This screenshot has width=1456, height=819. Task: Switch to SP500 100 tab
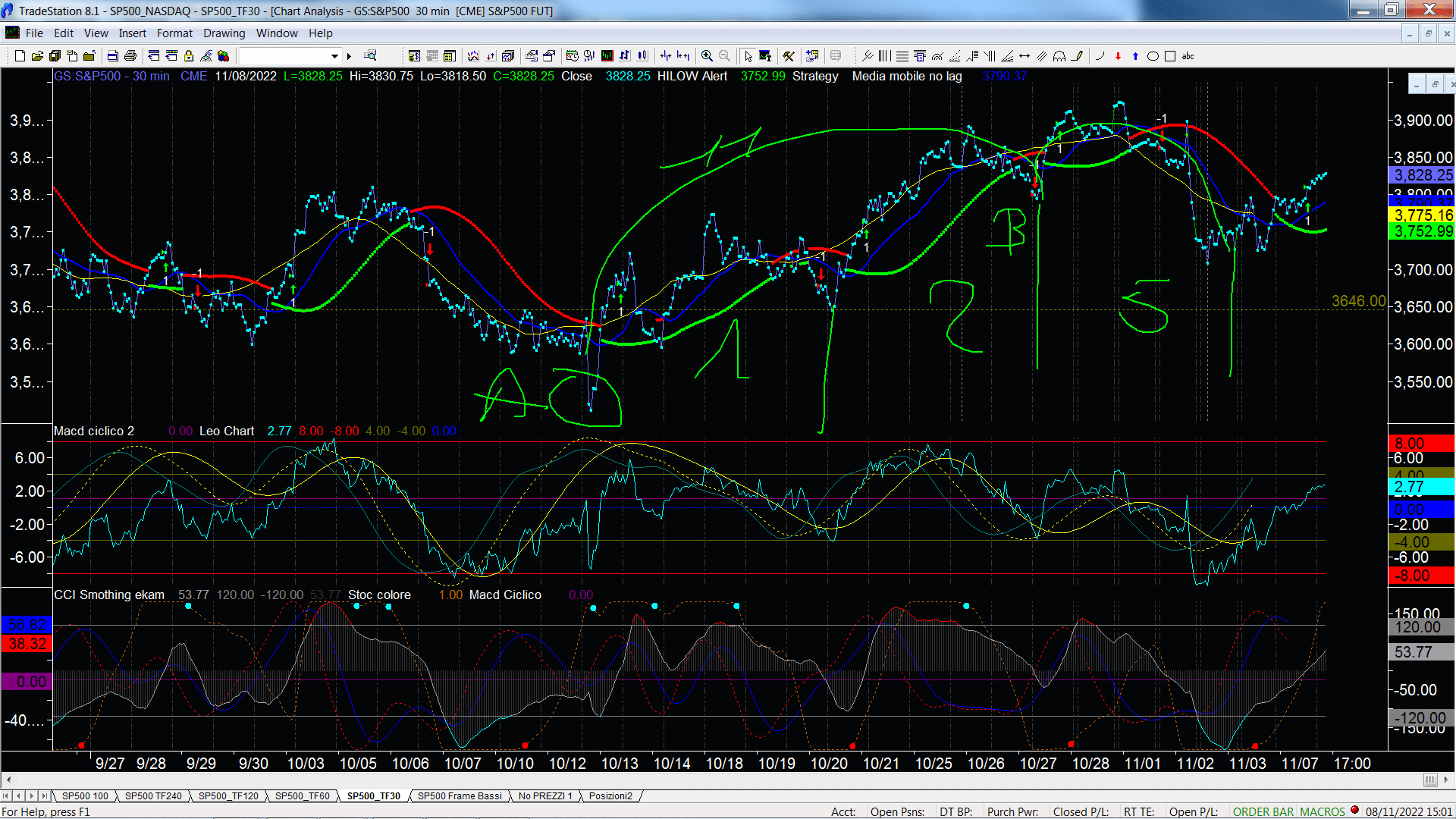point(85,795)
